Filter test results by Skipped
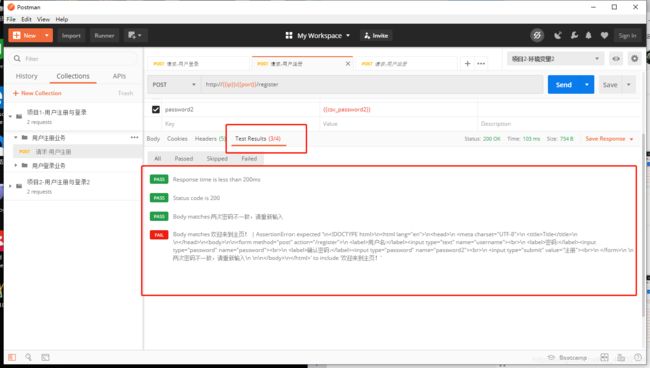Screen dimensions: 650x368 pyautogui.click(x=217, y=159)
